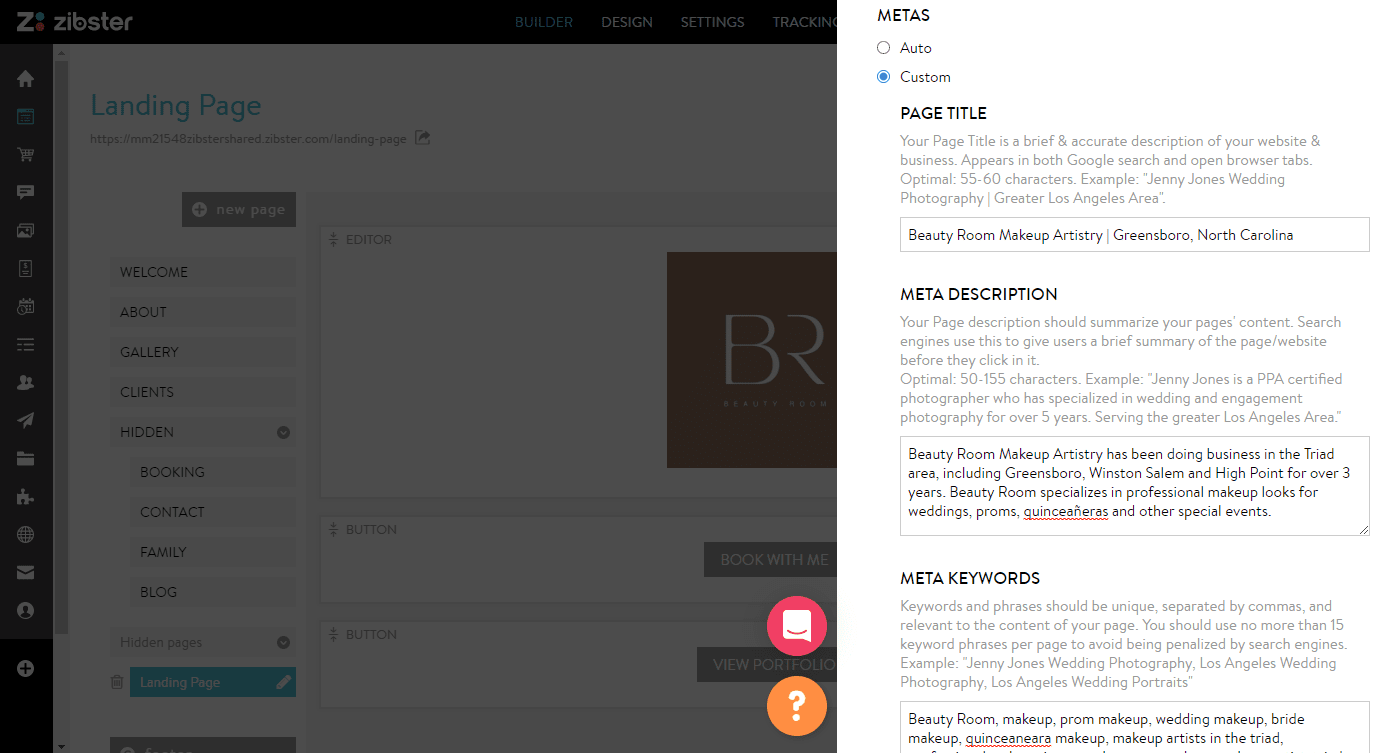Viewport: 1395px width, 753px height.
Task: Collapse the HIDDEN pages group
Action: point(282,431)
